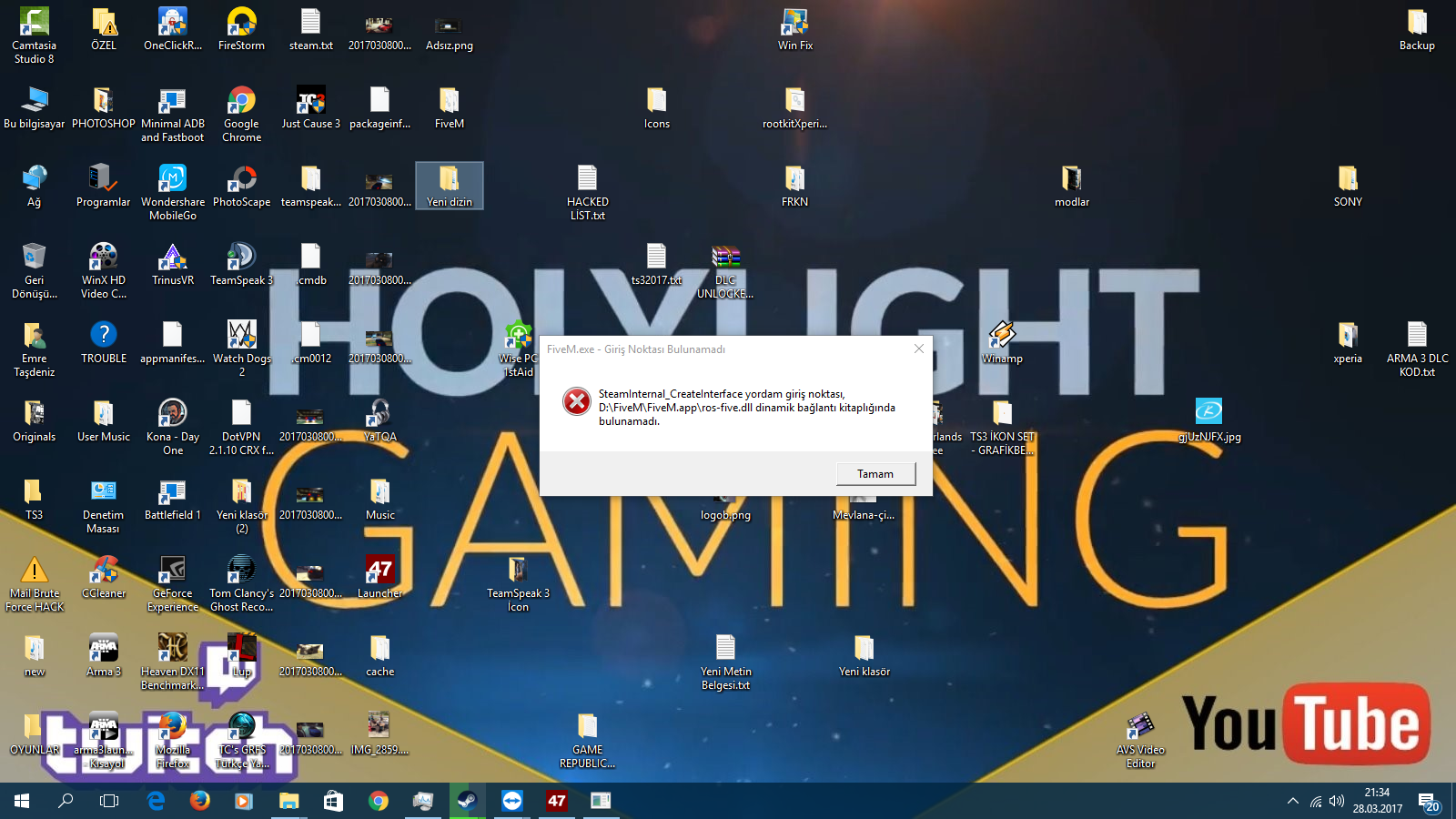The width and height of the screenshot is (1456, 819).
Task: Select the Mail Brute Force HACK icon
Action: (35, 584)
